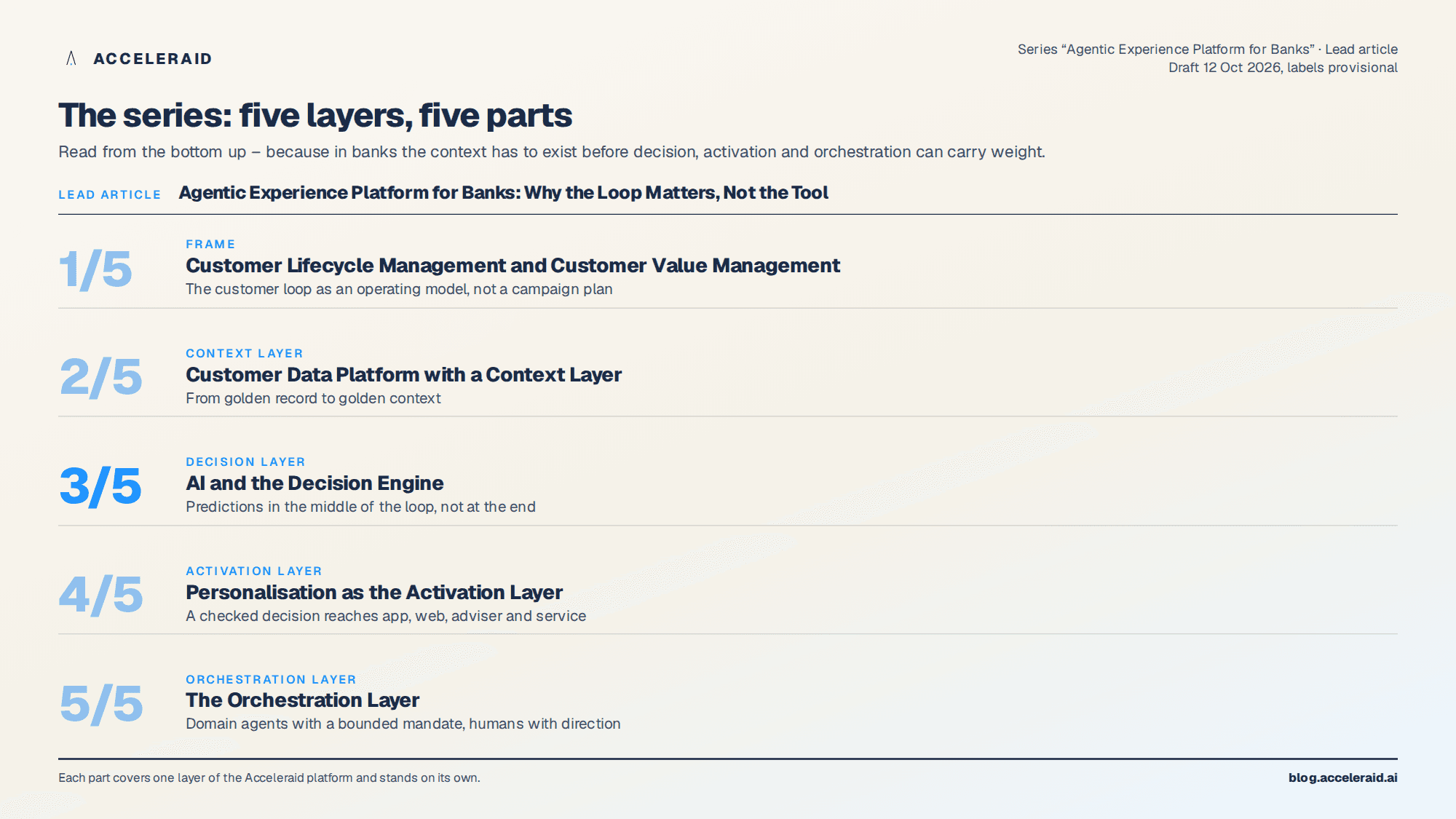Click the series name line at top right
1456x819 pixels.
(1208, 50)
